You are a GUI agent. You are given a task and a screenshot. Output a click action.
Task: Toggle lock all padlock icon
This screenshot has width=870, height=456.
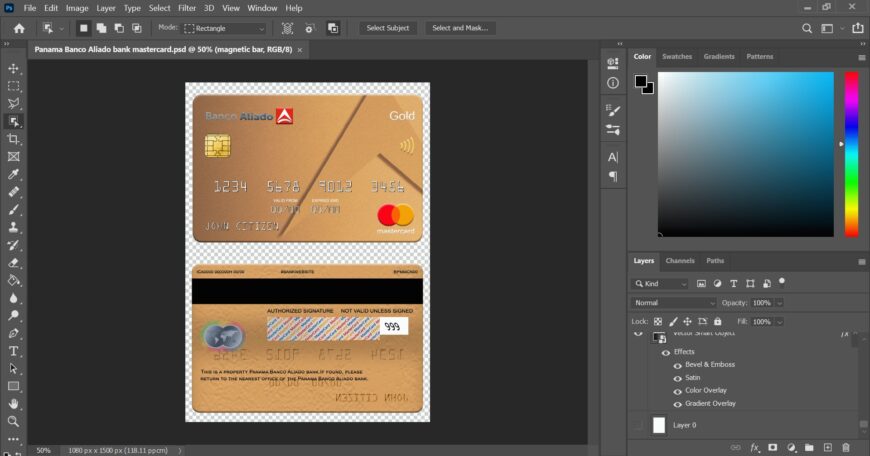pos(717,322)
